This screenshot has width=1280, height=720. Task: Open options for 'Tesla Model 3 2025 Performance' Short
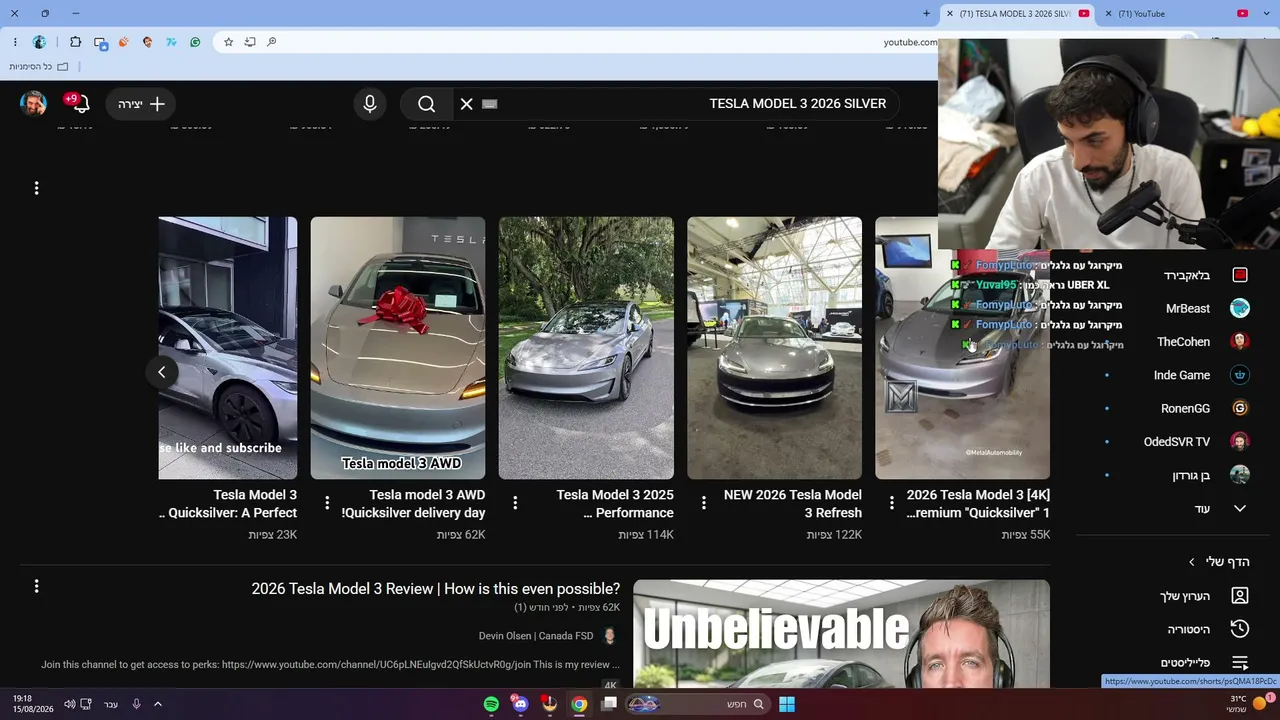tap(515, 503)
